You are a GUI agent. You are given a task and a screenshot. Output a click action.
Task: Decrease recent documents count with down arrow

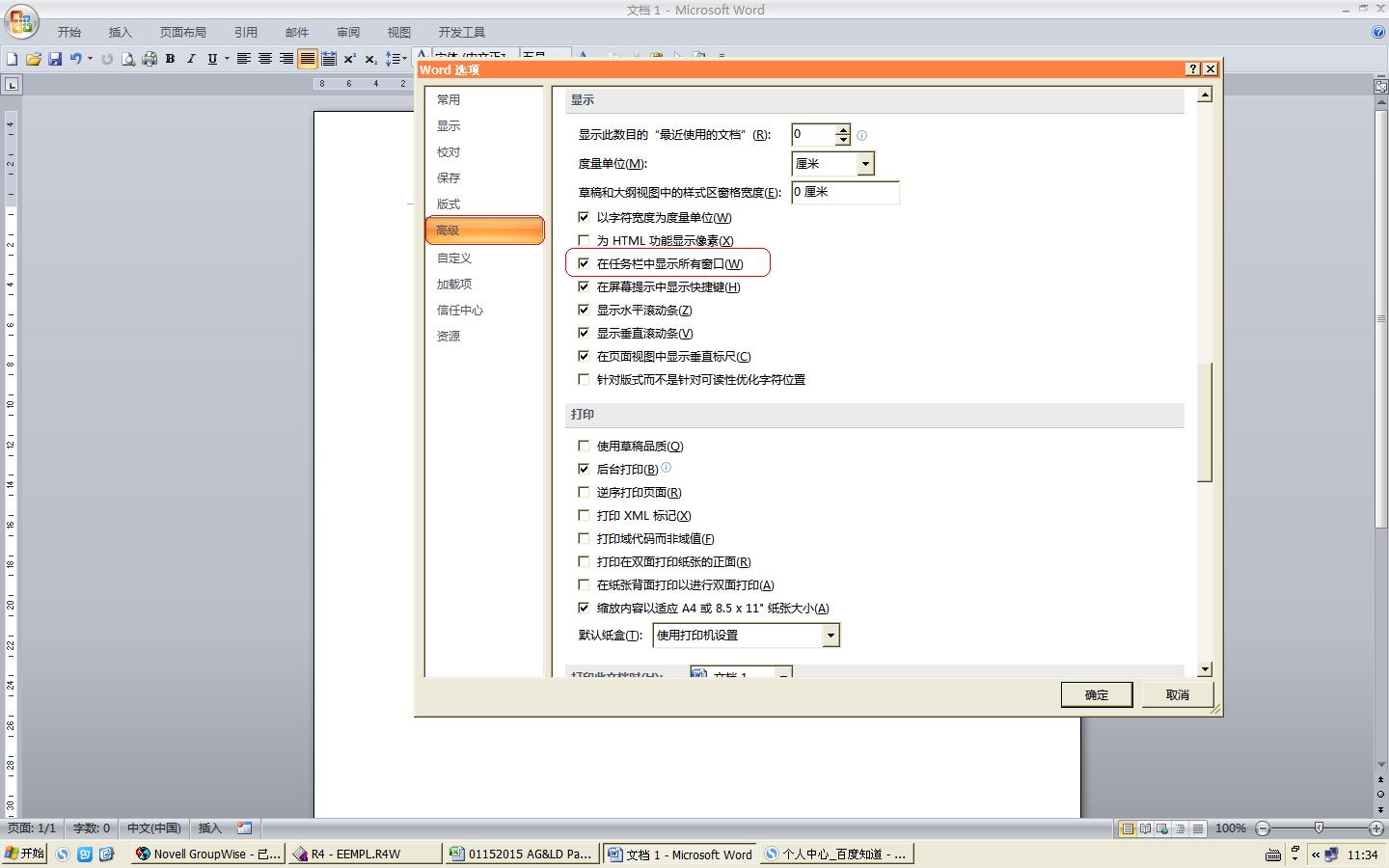coord(843,140)
